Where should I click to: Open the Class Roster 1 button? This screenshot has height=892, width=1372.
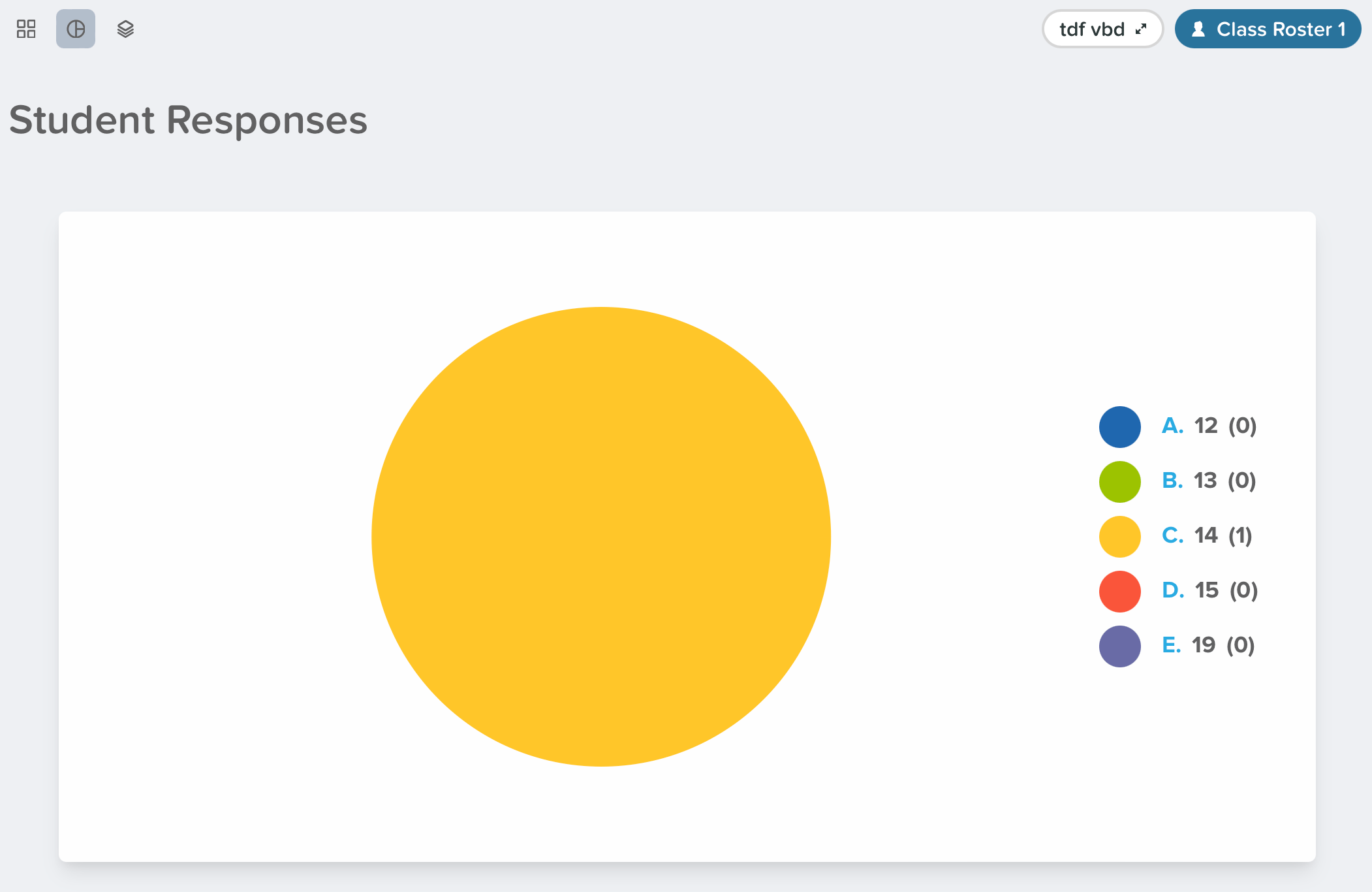pyautogui.click(x=1268, y=29)
